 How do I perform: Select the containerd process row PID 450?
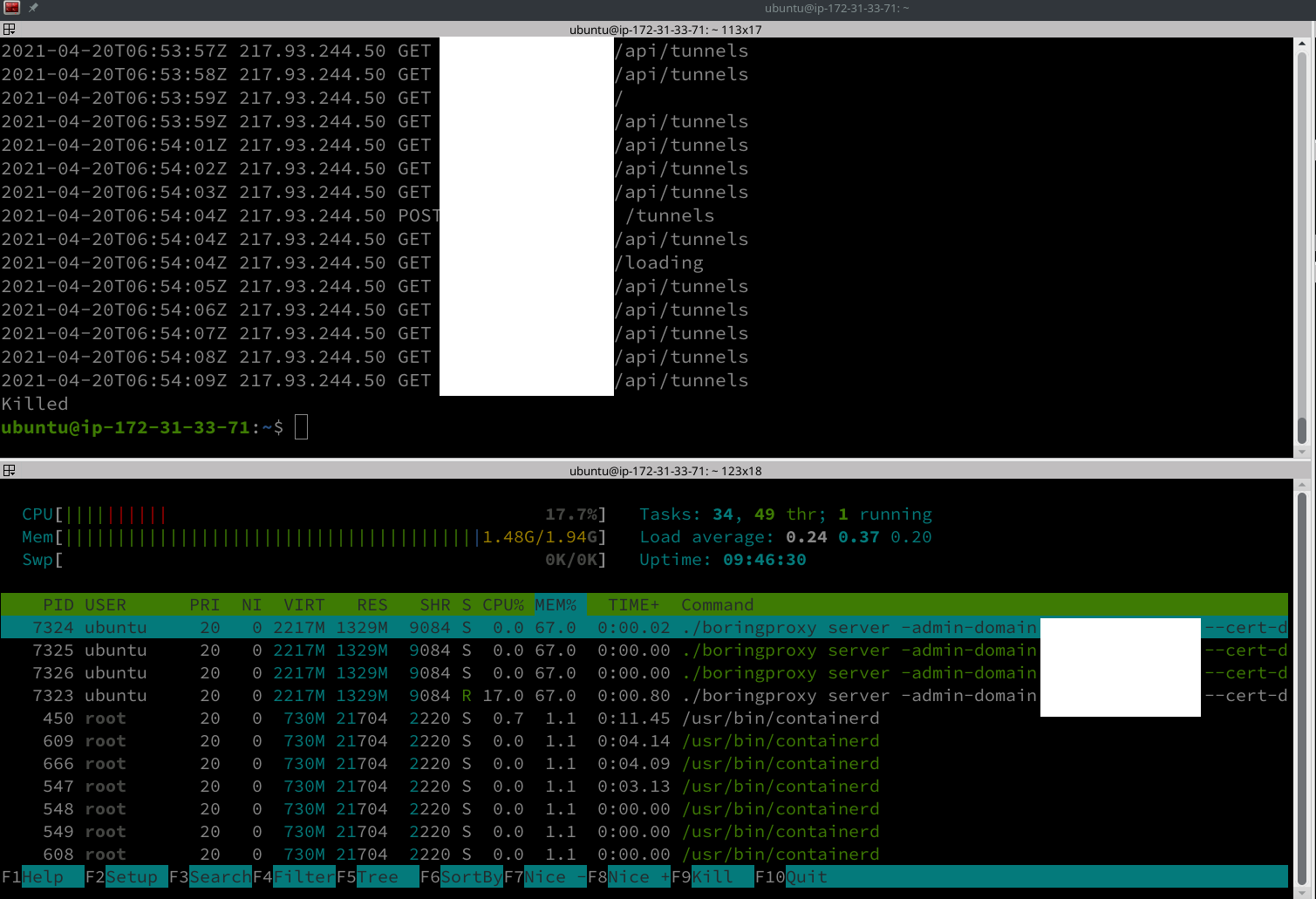[349, 718]
